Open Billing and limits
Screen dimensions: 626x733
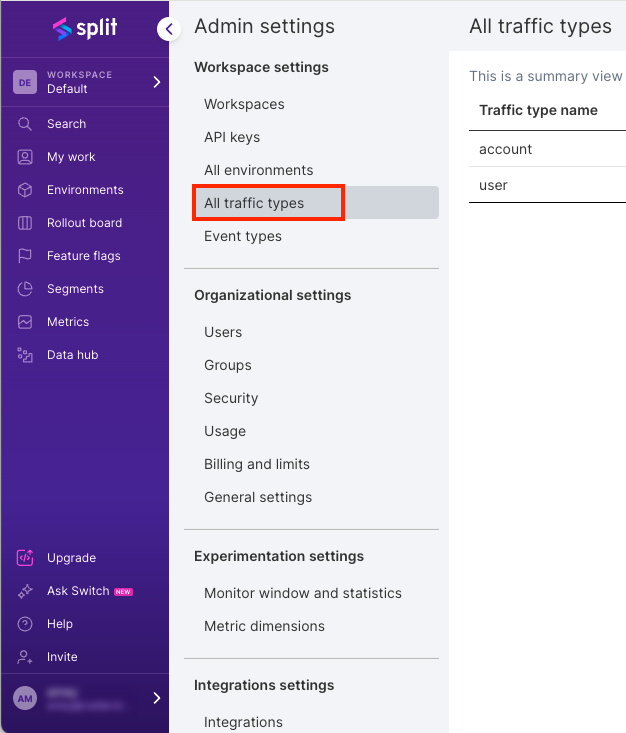tap(257, 464)
